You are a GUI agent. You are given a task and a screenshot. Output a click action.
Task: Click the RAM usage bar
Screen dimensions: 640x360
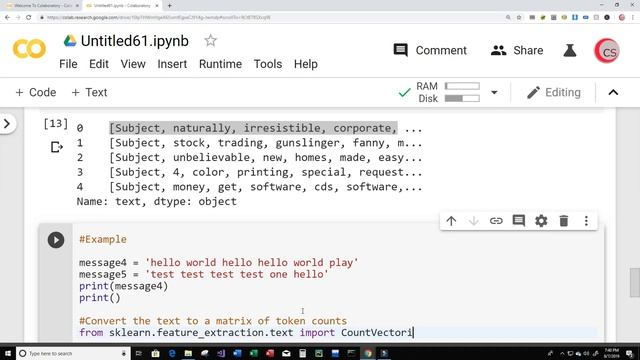[462, 86]
